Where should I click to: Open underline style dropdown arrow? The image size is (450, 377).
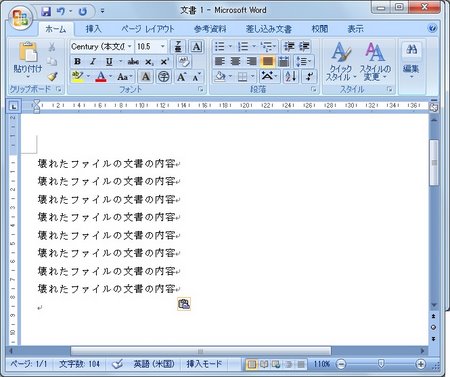(120, 62)
